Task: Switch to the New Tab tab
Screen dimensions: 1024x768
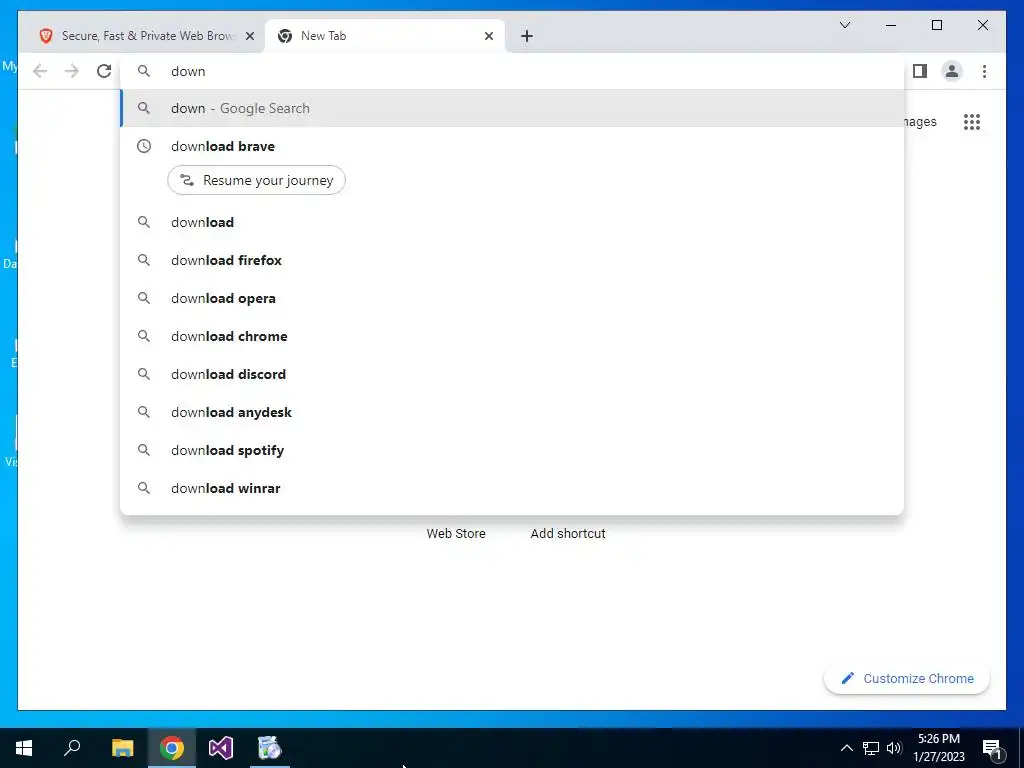Action: pos(384,36)
